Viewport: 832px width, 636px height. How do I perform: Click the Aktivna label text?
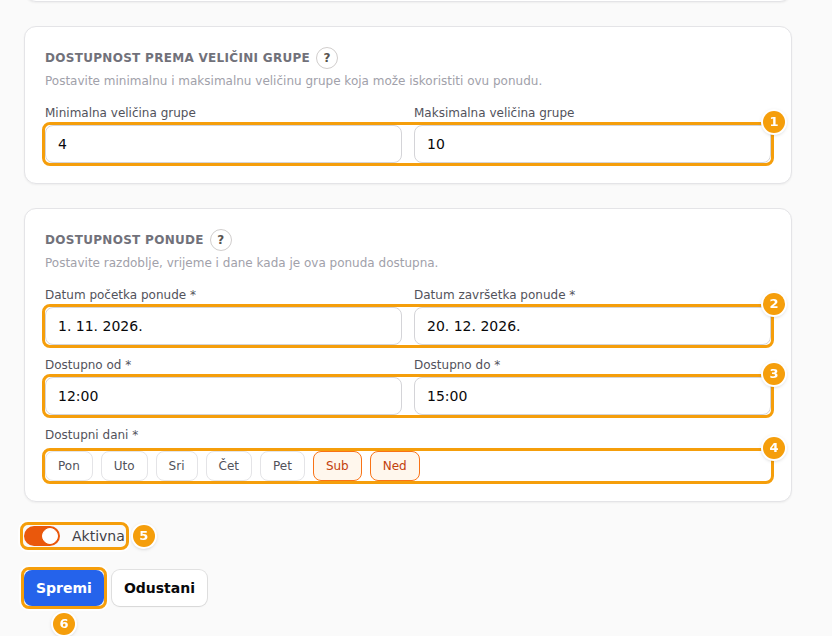[x=98, y=536]
